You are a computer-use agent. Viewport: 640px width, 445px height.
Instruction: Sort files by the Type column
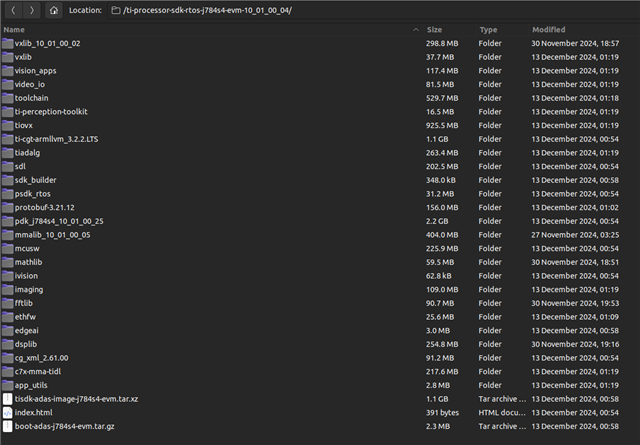pyautogui.click(x=489, y=30)
